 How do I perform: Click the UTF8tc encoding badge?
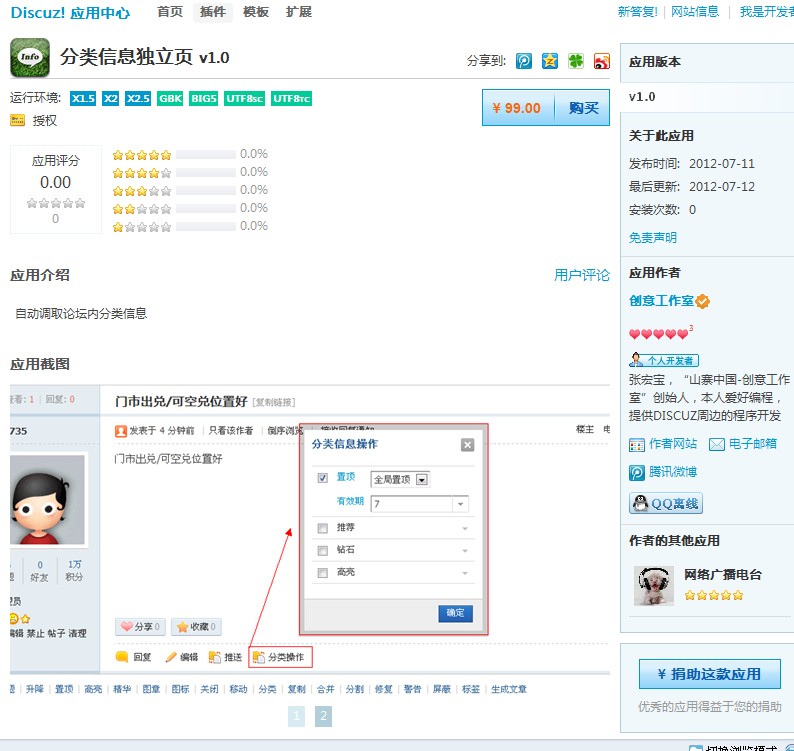291,98
